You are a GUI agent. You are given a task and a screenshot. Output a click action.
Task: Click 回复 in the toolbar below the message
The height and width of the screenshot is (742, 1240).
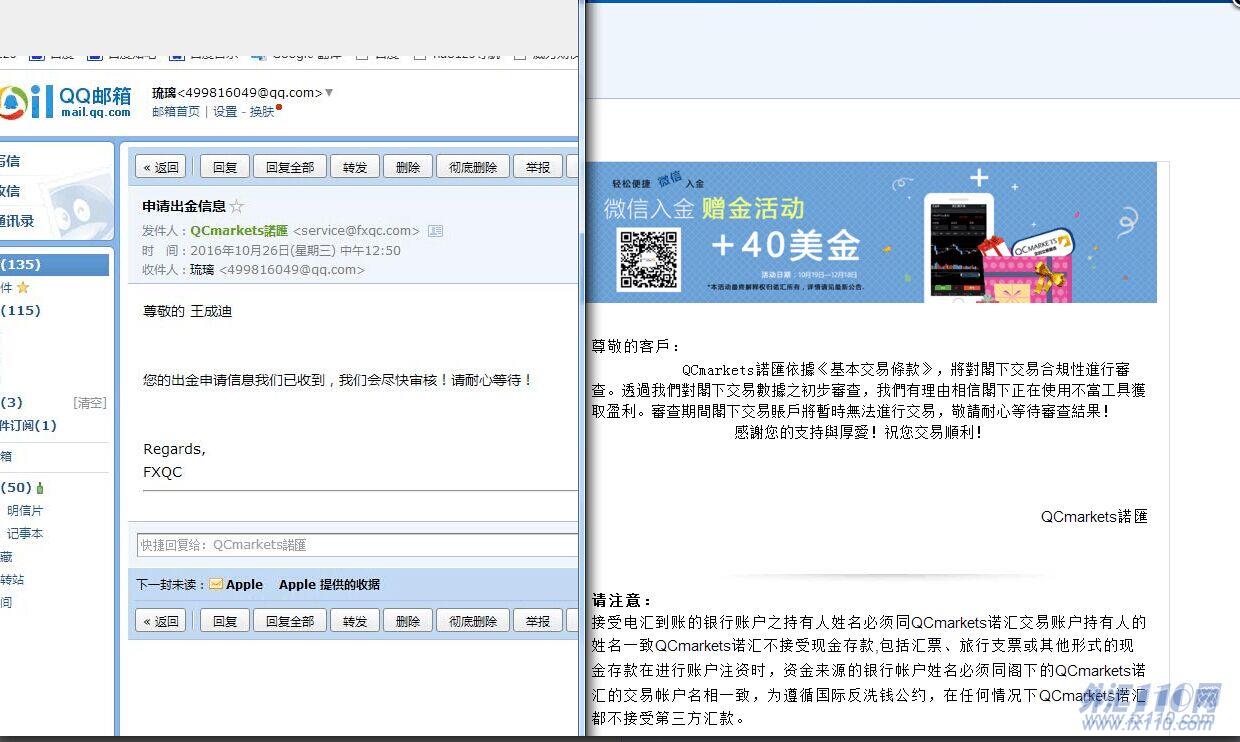(x=225, y=621)
